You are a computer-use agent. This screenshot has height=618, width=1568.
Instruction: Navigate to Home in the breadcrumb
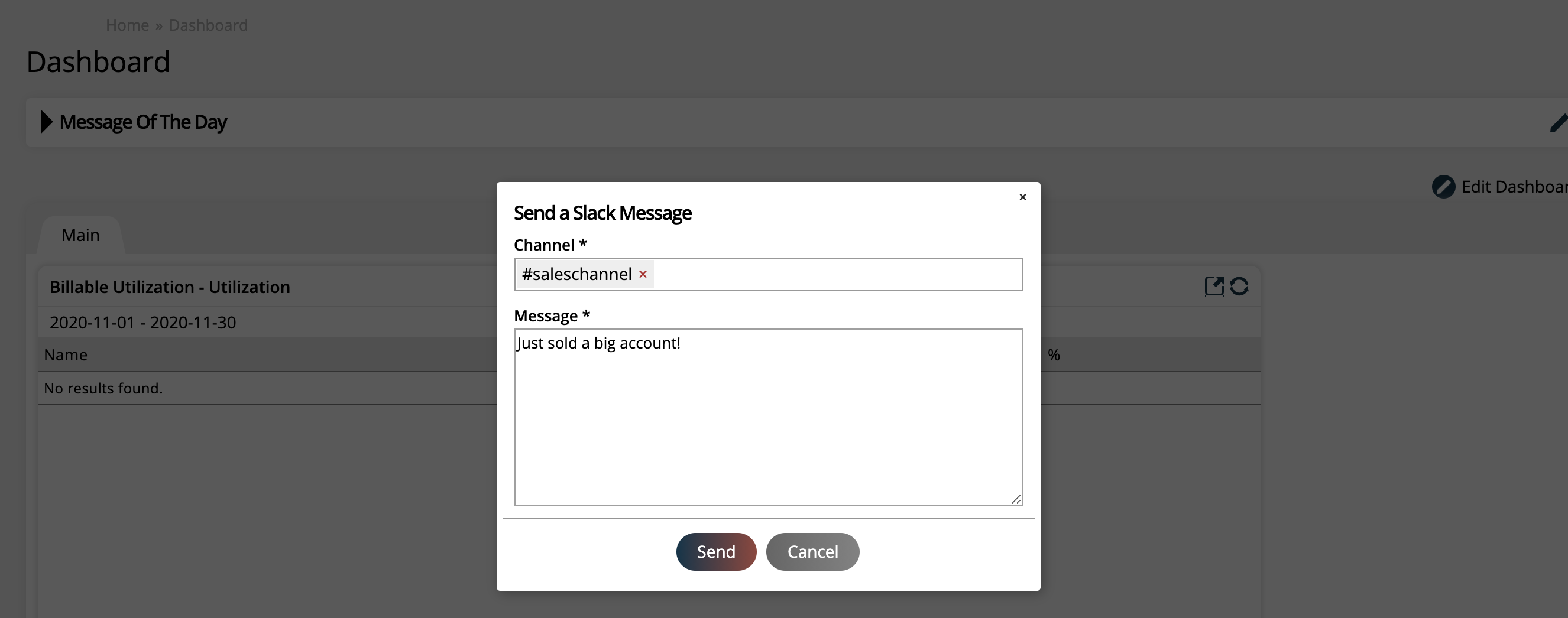click(127, 25)
